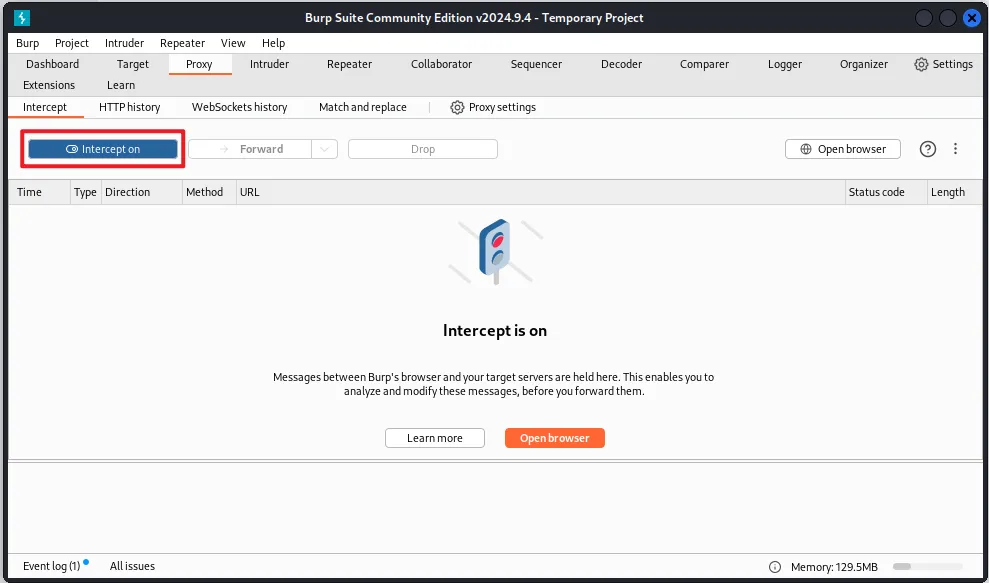Click the orange Open browser button
989x583 pixels.
(554, 438)
